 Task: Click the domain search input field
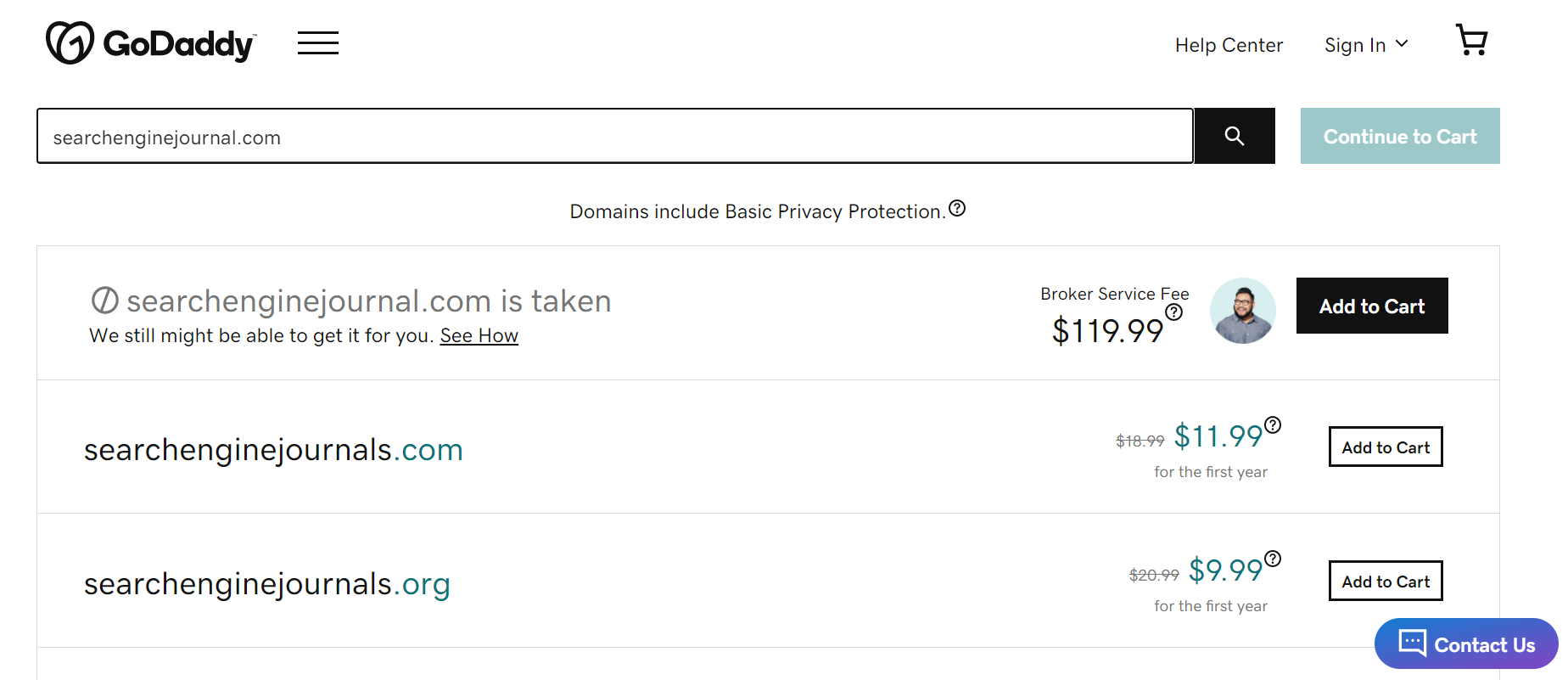pyautogui.click(x=615, y=137)
